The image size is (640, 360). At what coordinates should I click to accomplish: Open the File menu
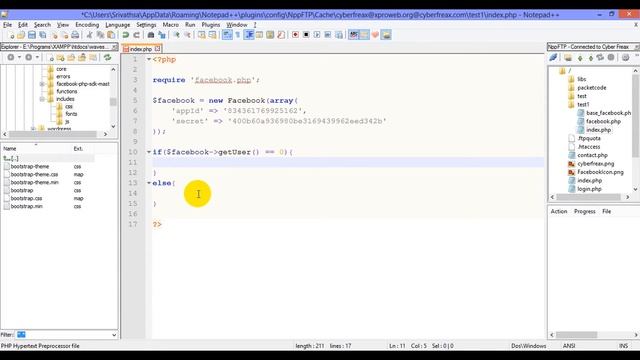pos(7,25)
